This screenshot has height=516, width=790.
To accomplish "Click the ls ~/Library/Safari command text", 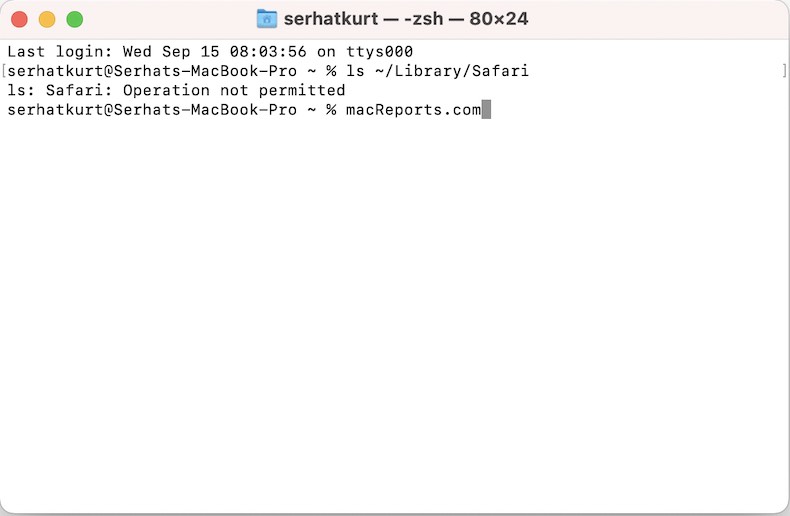I will 437,71.
